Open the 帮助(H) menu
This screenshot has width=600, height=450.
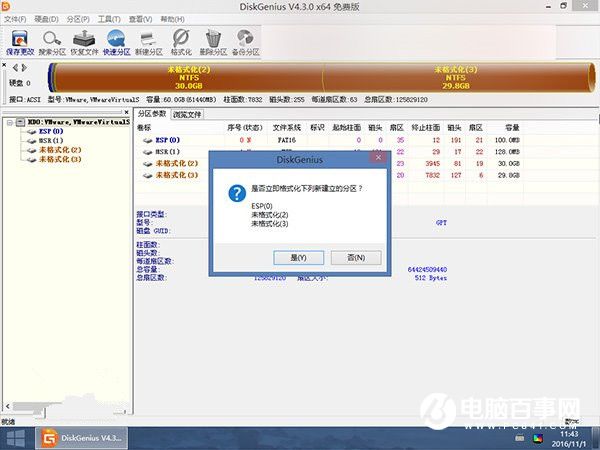pyautogui.click(x=172, y=19)
